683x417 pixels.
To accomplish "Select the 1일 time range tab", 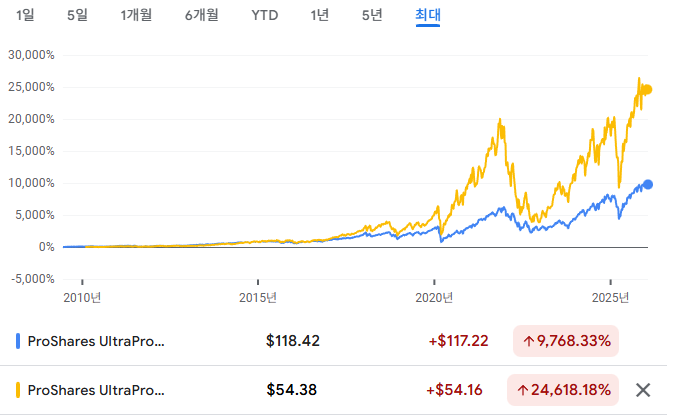I will (25, 15).
